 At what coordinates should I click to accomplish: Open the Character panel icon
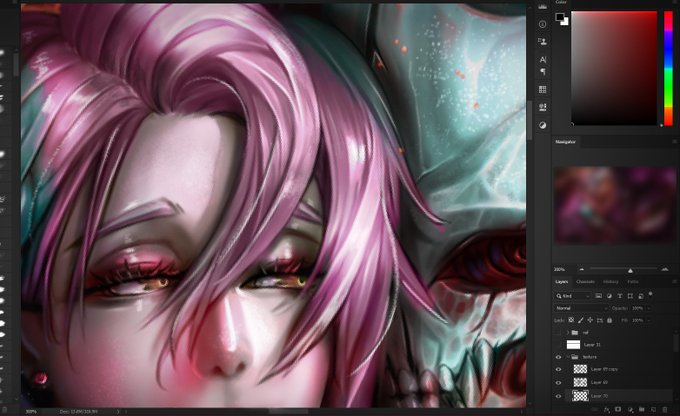click(x=543, y=59)
